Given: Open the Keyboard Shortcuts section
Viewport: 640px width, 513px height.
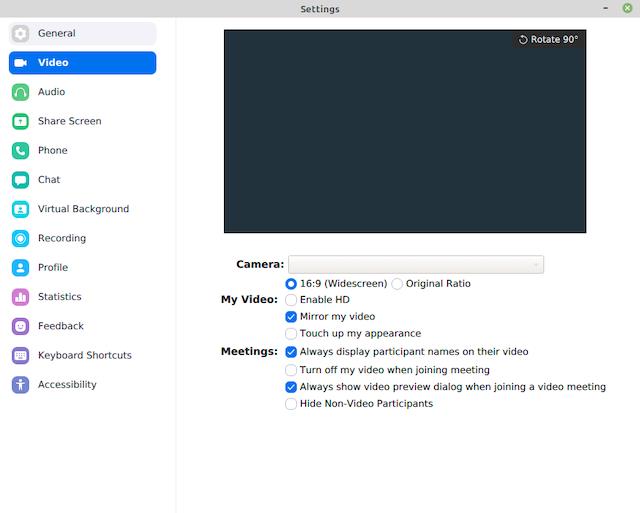Looking at the screenshot, I should click(x=82, y=355).
